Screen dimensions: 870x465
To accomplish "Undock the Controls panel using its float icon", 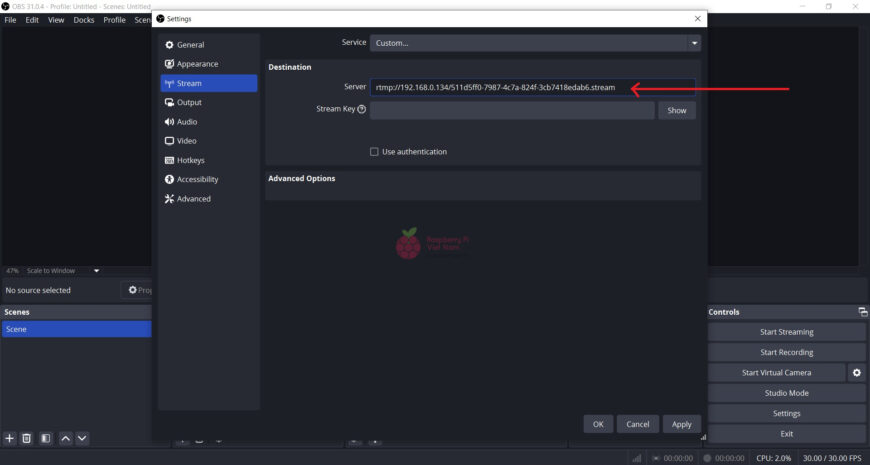I will coord(862,312).
